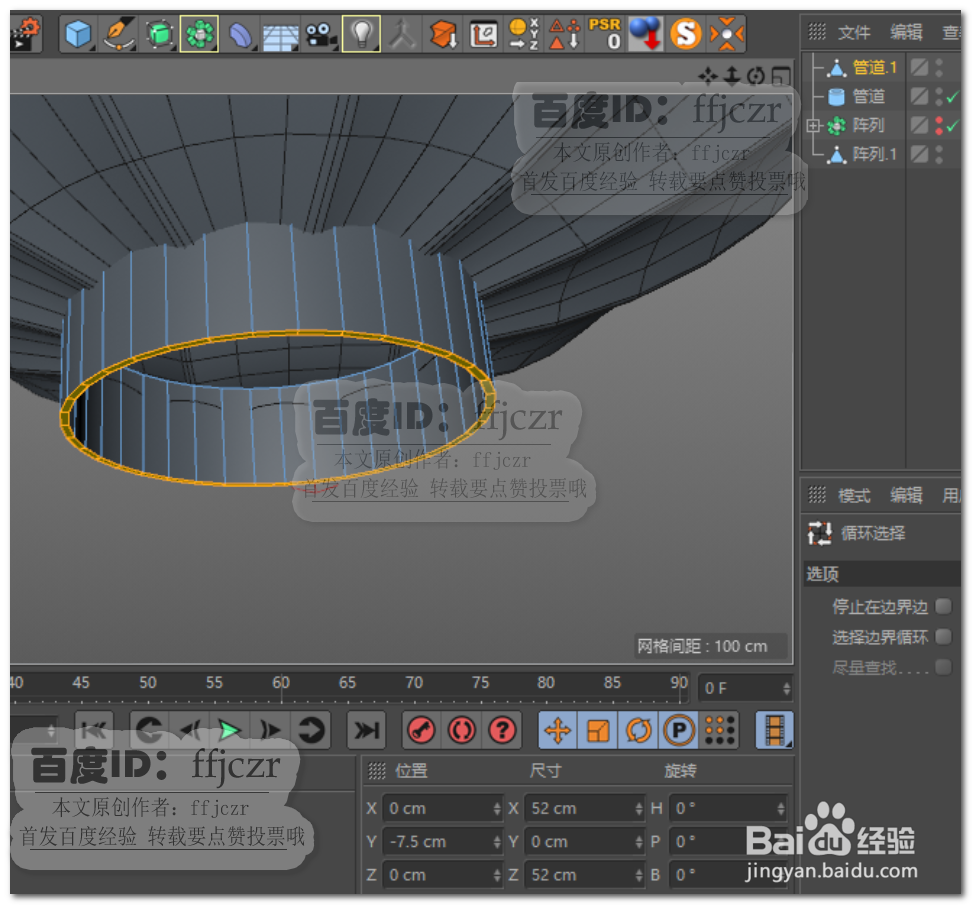Open the 编辑 menu in attribute manager
The height and width of the screenshot is (905, 972).
click(906, 495)
